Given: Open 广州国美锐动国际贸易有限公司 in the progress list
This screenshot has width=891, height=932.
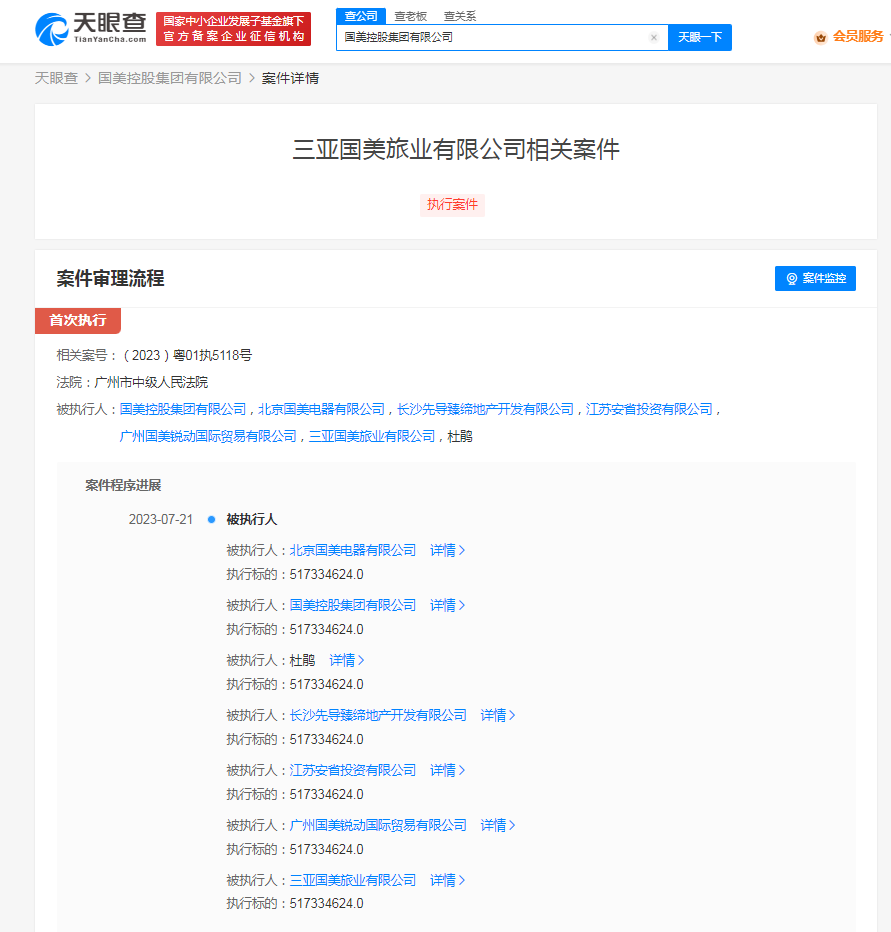Looking at the screenshot, I should (x=378, y=825).
